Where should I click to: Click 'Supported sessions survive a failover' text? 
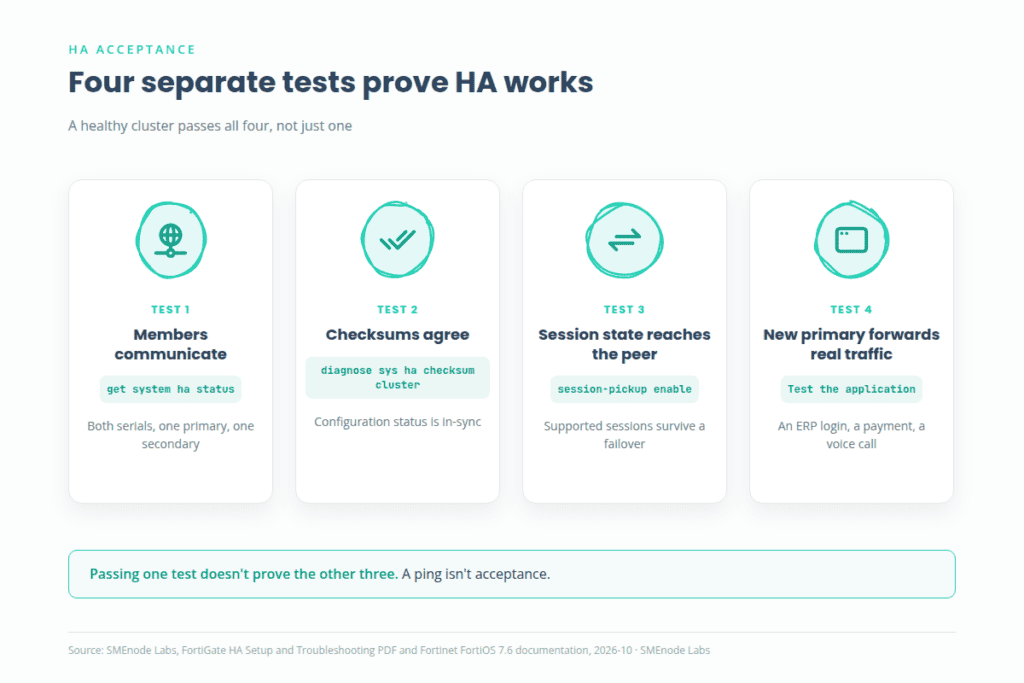tap(624, 435)
